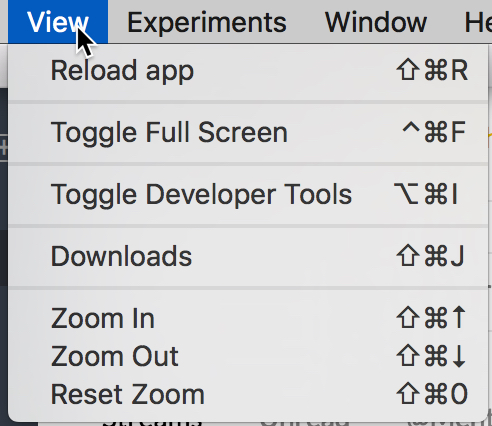Open the partially visible Help menu
This screenshot has height=426, width=492.
478,23
